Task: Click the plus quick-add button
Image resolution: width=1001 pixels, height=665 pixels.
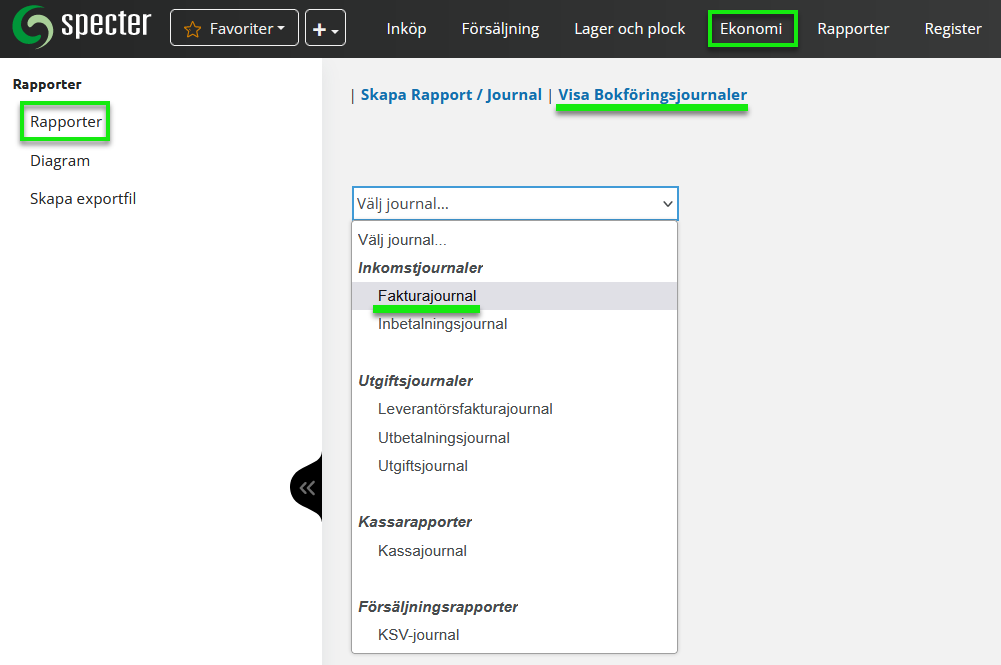Action: tap(325, 29)
